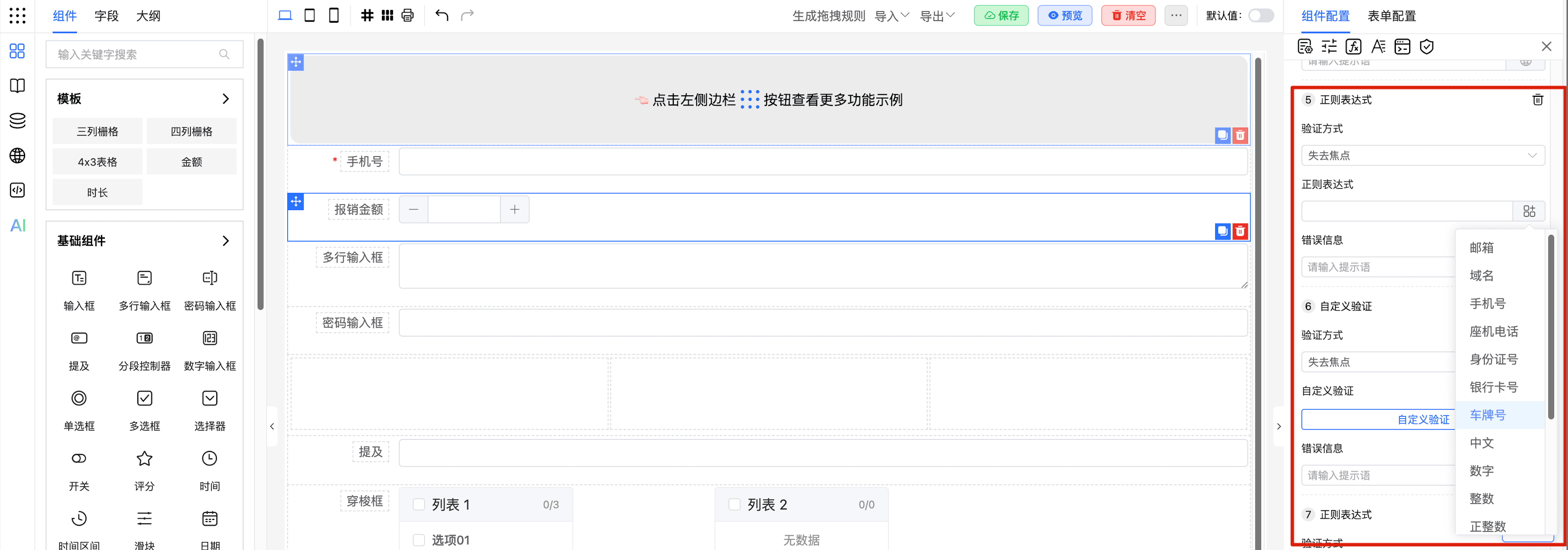Click the plus stepper on 报销金额
This screenshot has height=550, width=1568.
[514, 210]
